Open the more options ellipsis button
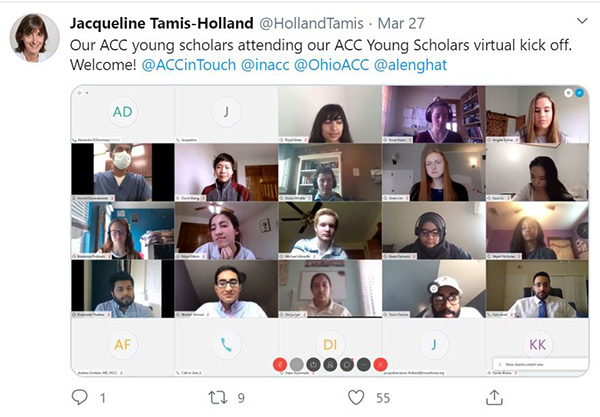The image size is (600, 417). tap(364, 365)
